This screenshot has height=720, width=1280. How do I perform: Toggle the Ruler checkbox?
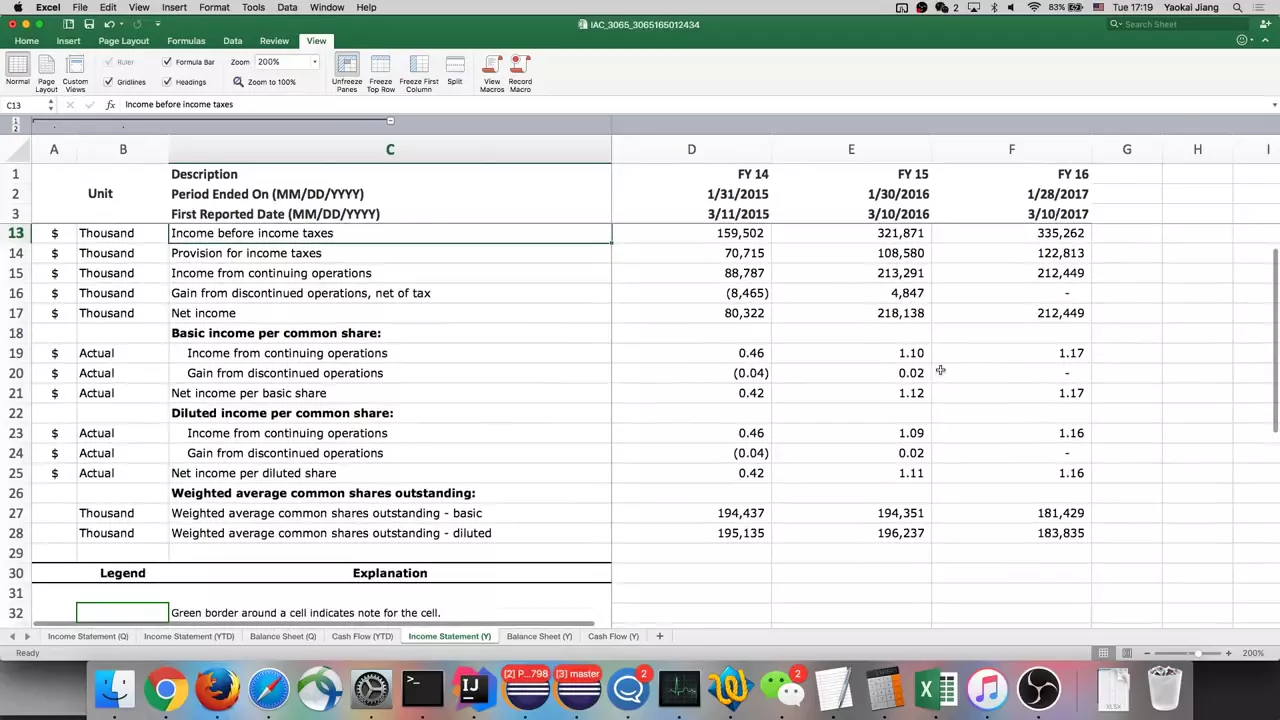108,62
